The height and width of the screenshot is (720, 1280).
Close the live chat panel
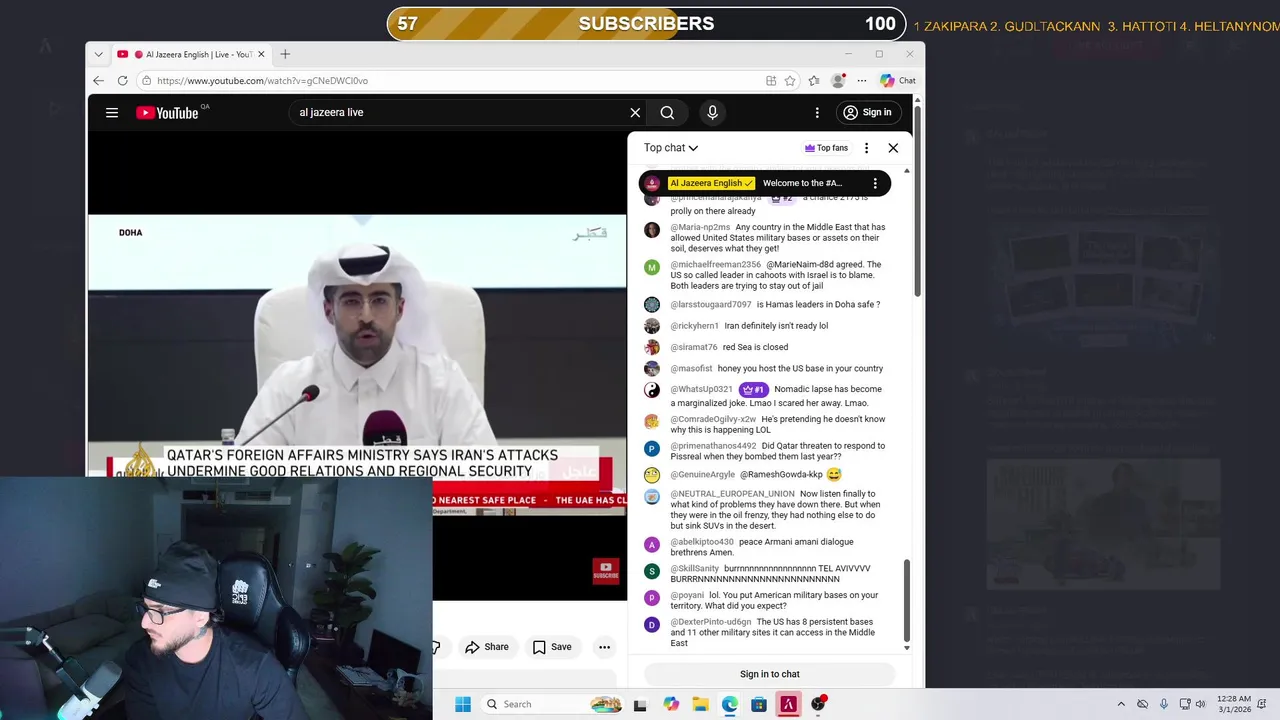coord(893,148)
